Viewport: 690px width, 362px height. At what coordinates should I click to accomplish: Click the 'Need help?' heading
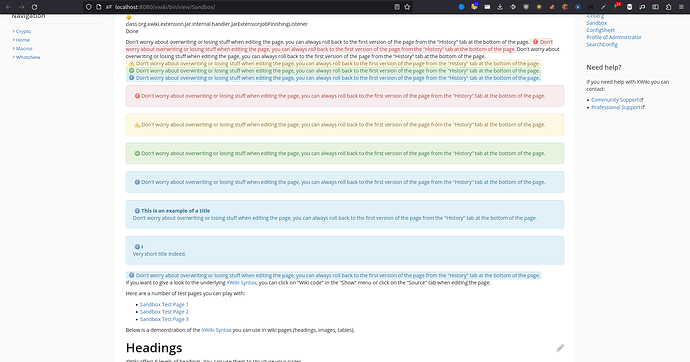(604, 67)
